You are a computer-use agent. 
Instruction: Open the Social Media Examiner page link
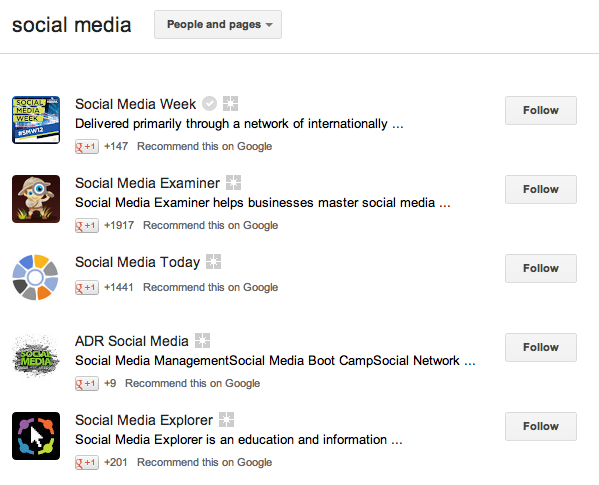coord(147,183)
